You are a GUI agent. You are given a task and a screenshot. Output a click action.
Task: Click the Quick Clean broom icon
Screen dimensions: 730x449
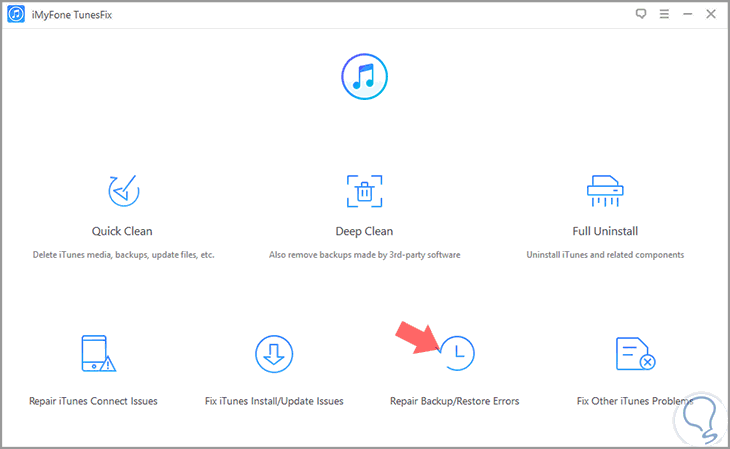[123, 191]
